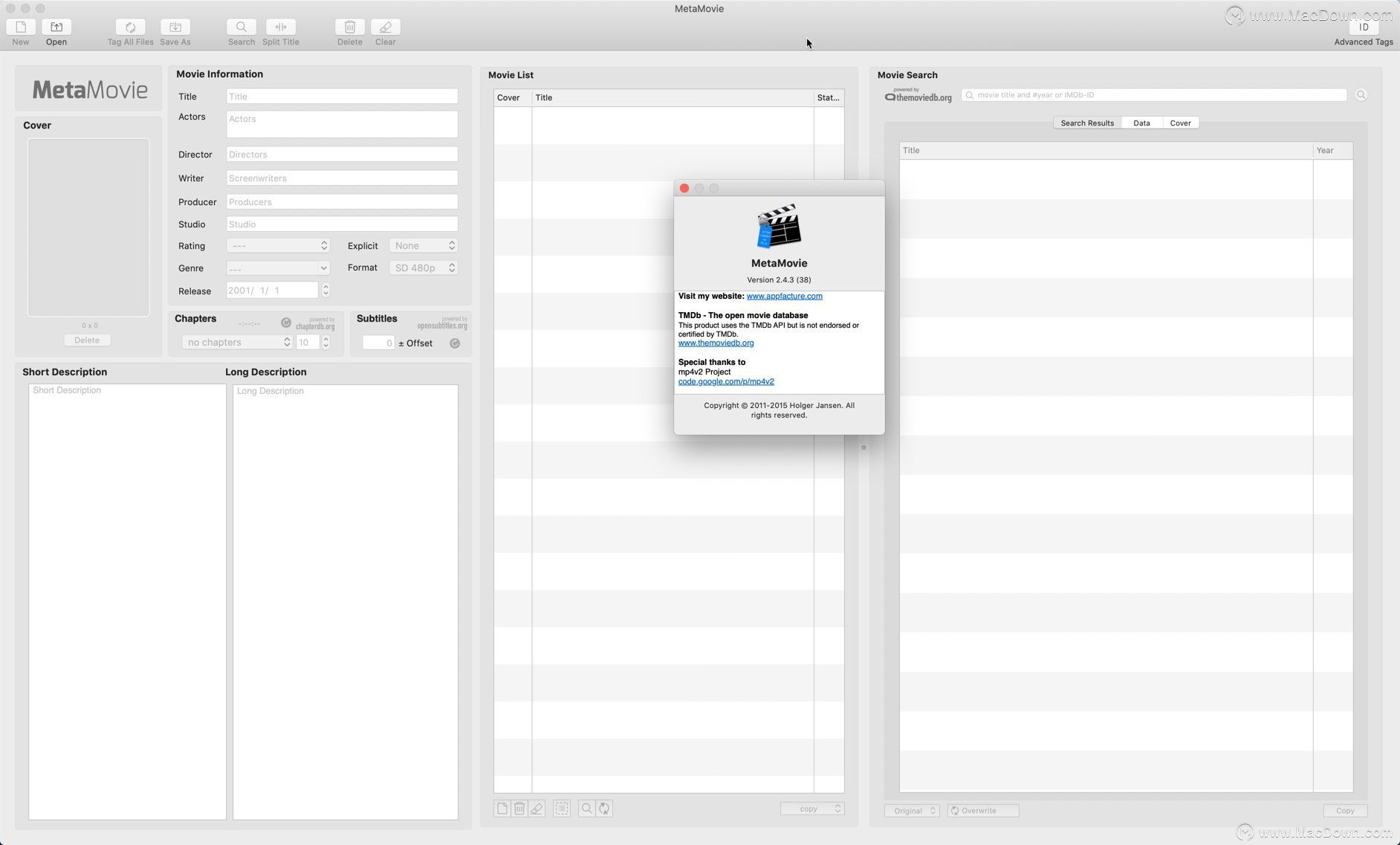Viewport: 1400px width, 845px height.
Task: Click the Delete trash toolbar icon
Action: 350,27
